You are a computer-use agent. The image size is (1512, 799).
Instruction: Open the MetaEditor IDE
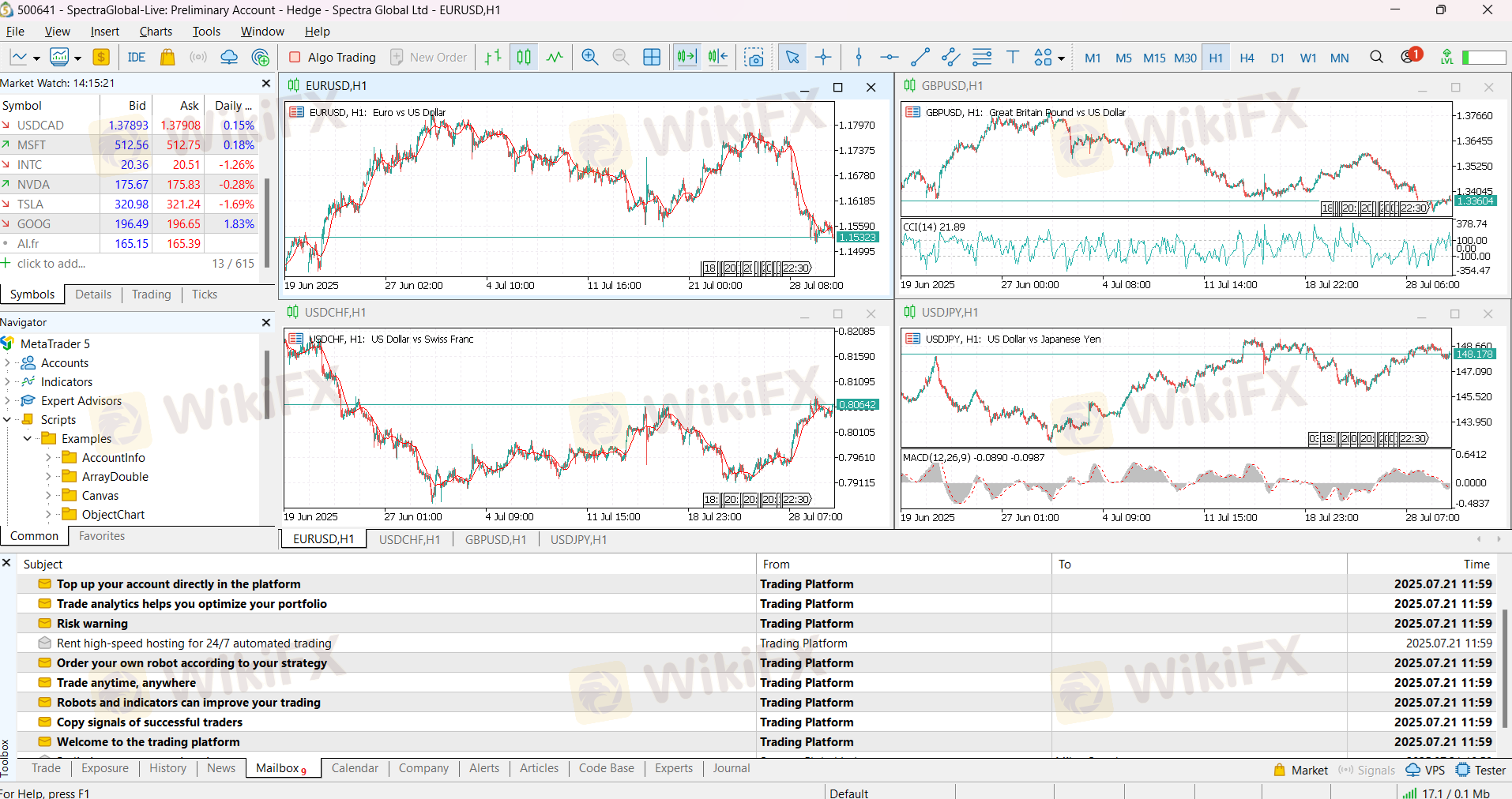click(136, 57)
